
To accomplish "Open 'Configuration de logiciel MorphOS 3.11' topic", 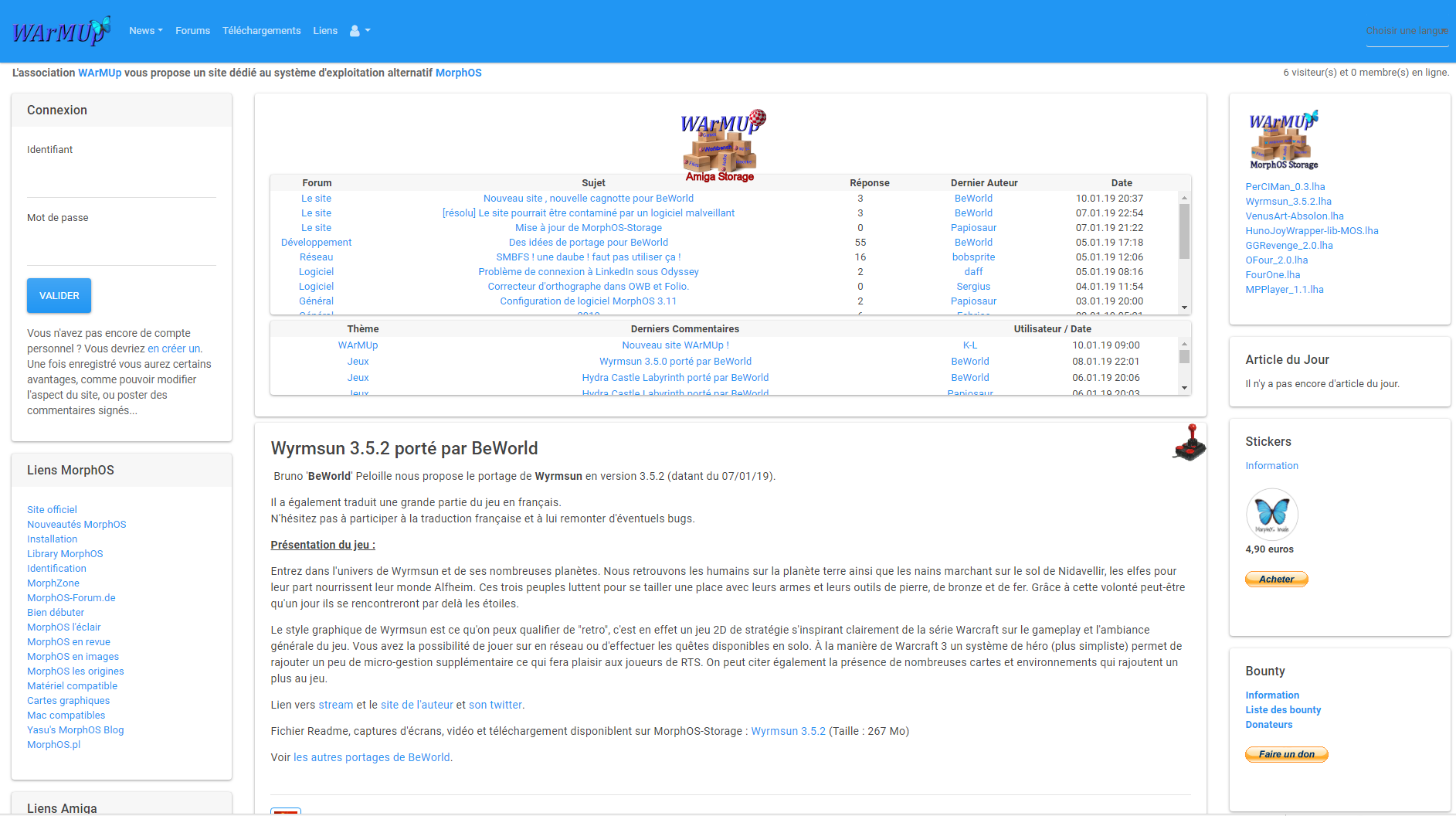I will click(x=589, y=301).
